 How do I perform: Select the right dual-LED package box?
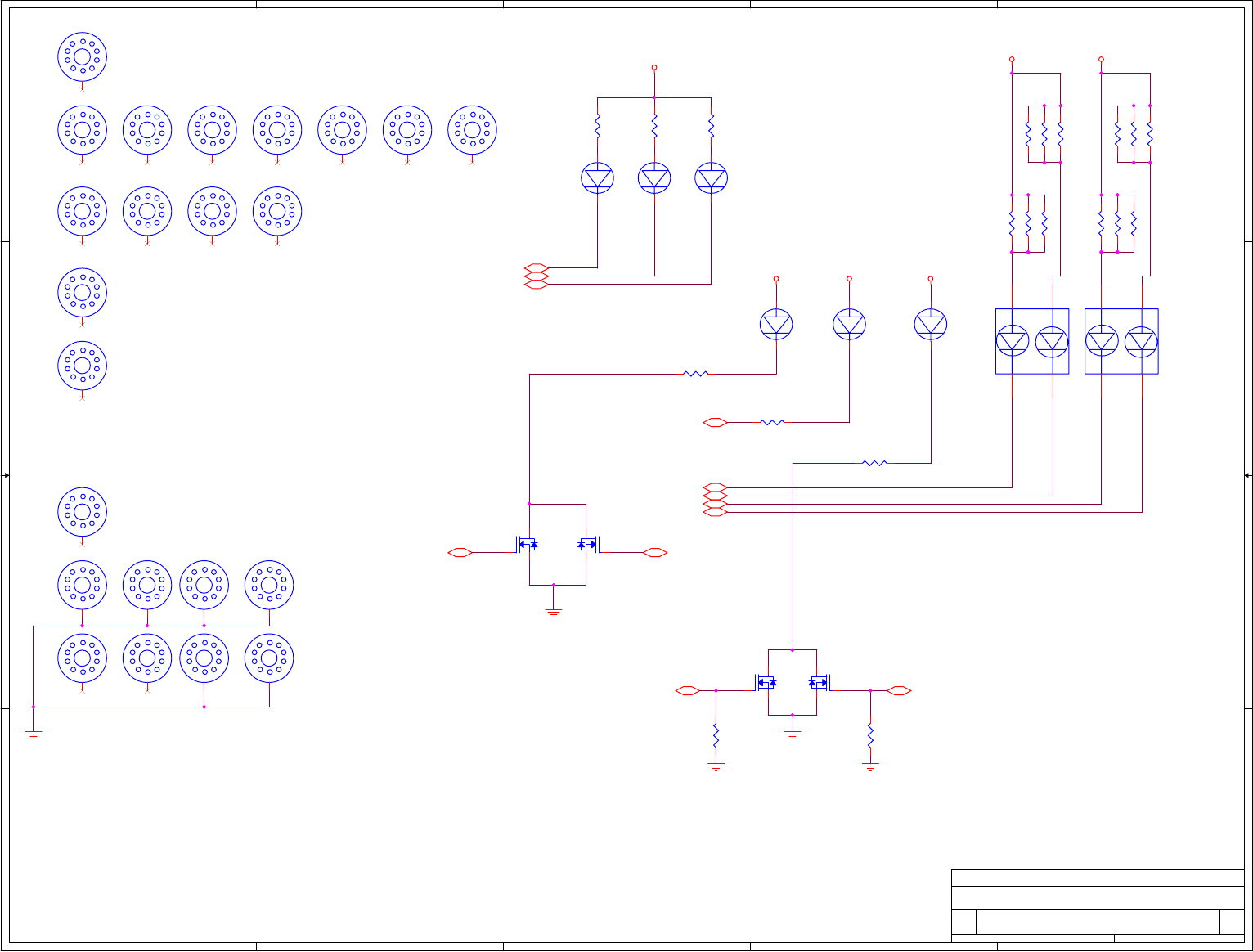(1121, 341)
